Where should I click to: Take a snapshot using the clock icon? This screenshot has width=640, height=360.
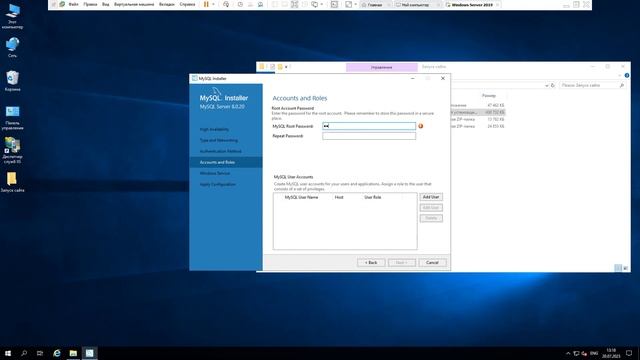point(240,4)
